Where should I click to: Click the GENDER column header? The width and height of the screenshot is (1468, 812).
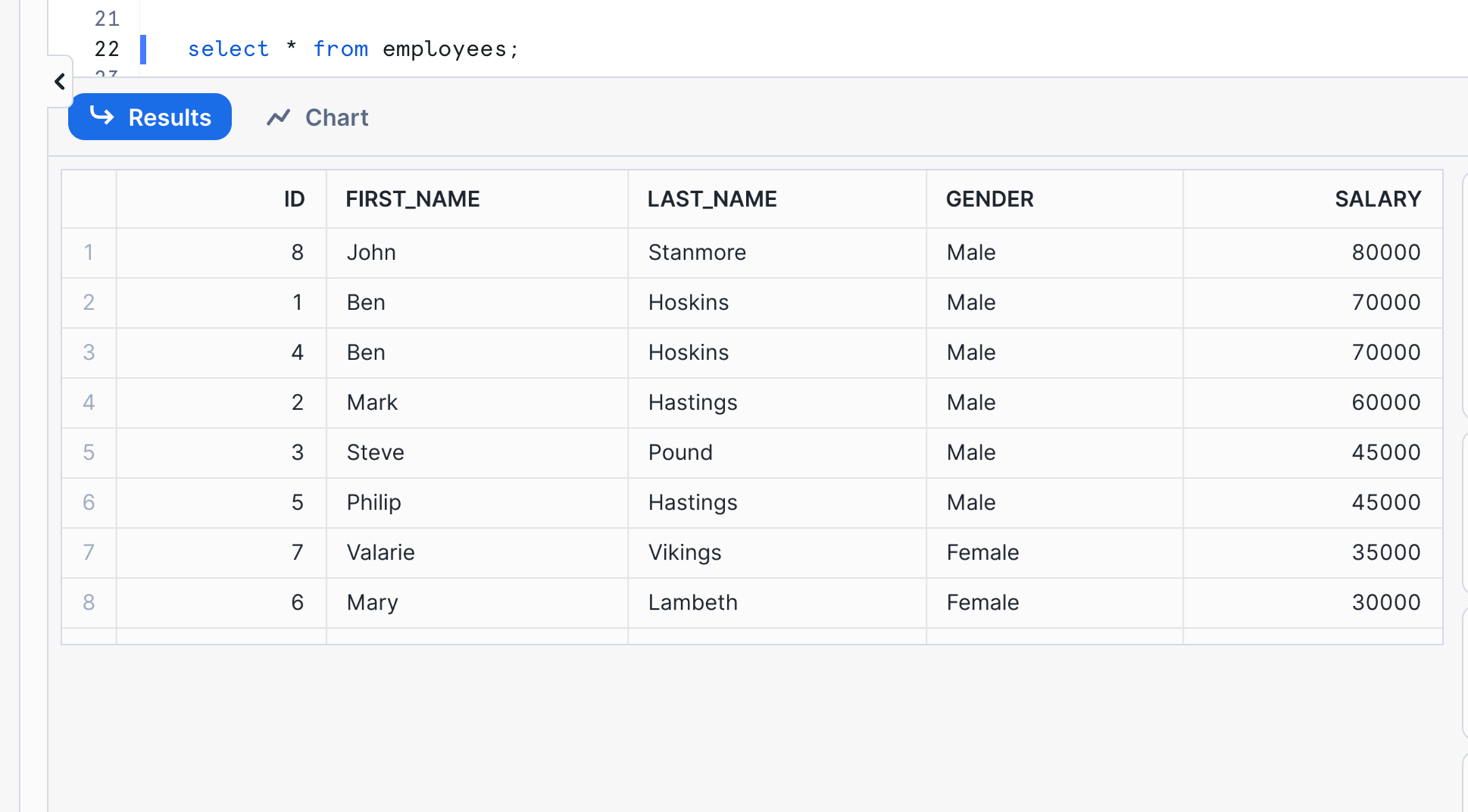[1055, 199]
